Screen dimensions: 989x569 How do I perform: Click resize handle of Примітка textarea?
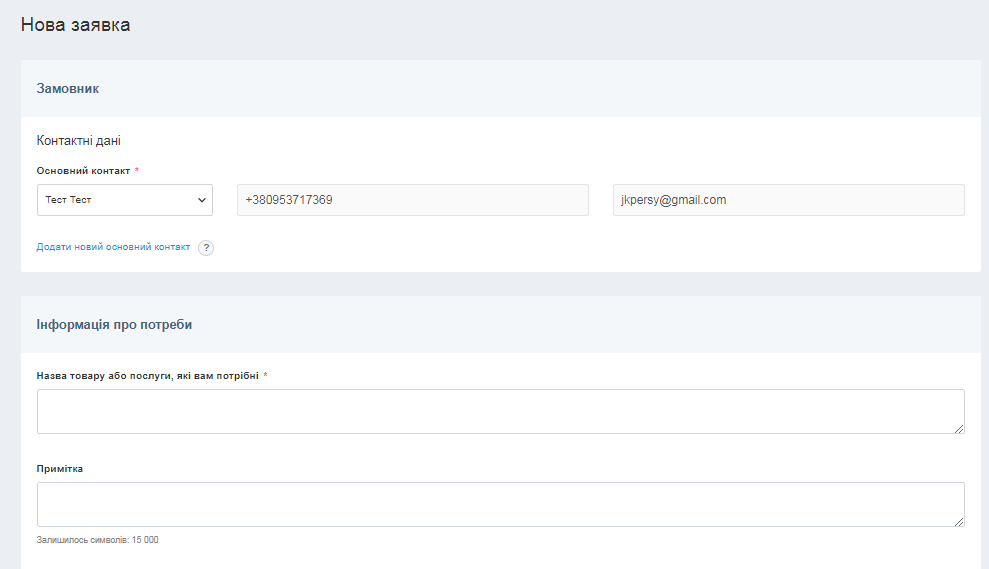[959, 521]
